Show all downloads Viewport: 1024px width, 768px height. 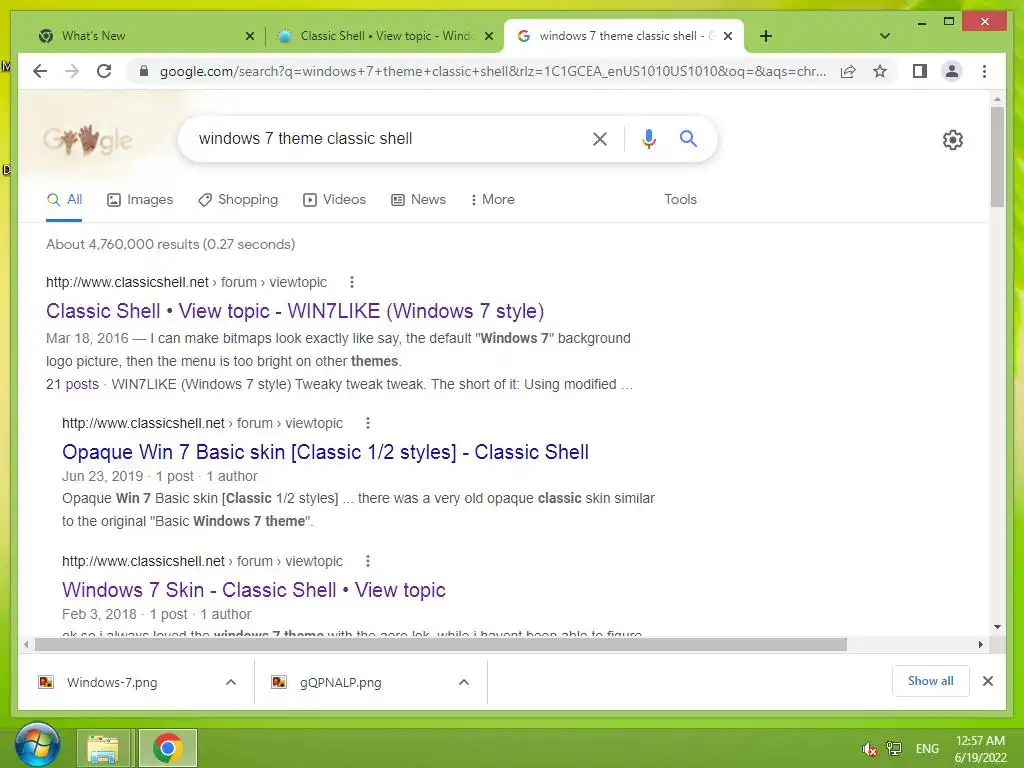pos(931,681)
